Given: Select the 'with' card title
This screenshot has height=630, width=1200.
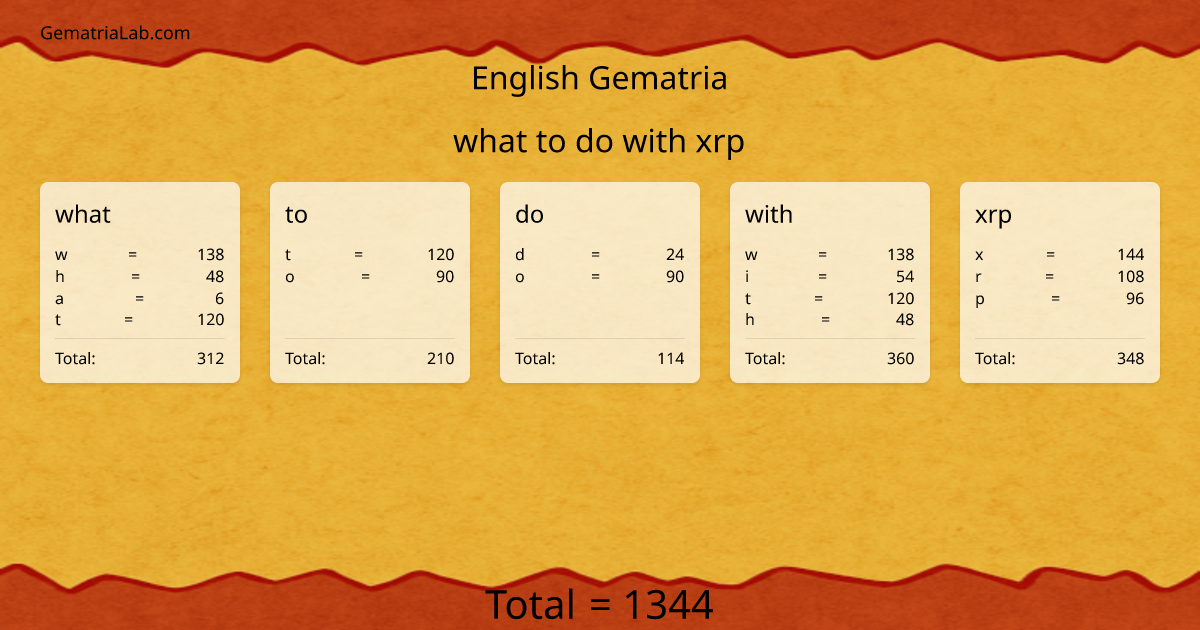Looking at the screenshot, I should click(769, 214).
